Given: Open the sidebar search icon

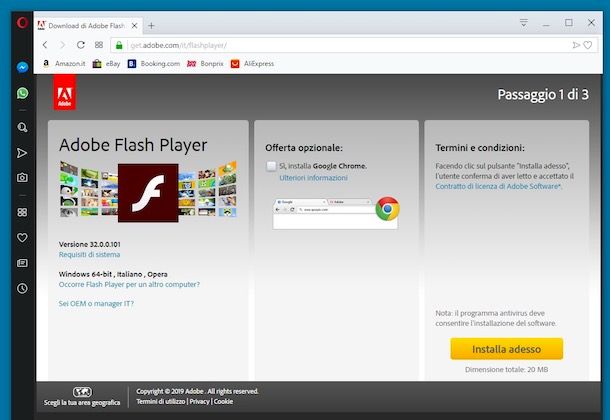Looking at the screenshot, I should tap(22, 127).
